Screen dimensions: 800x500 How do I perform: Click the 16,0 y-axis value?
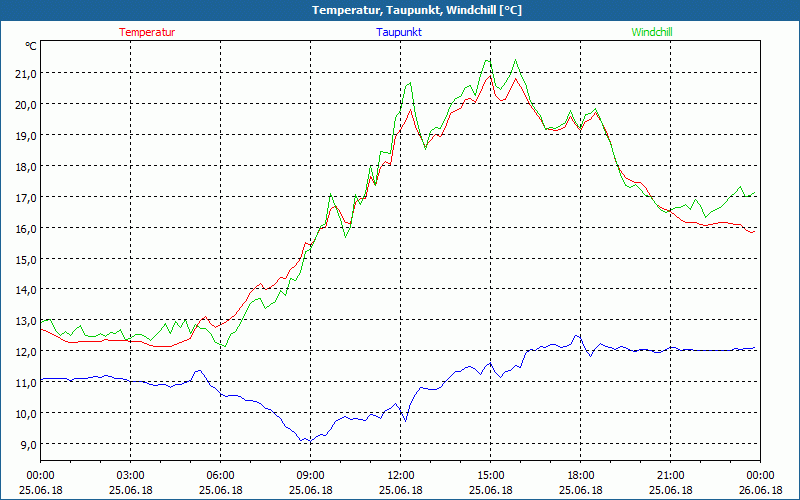pyautogui.click(x=26, y=228)
